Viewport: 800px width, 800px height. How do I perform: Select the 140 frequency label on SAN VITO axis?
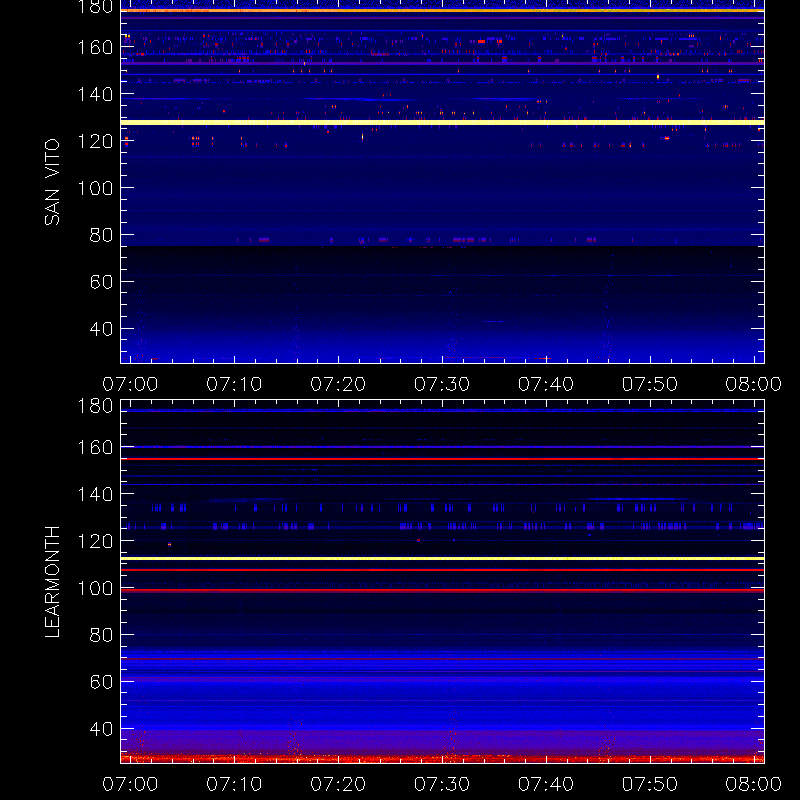coord(95,94)
